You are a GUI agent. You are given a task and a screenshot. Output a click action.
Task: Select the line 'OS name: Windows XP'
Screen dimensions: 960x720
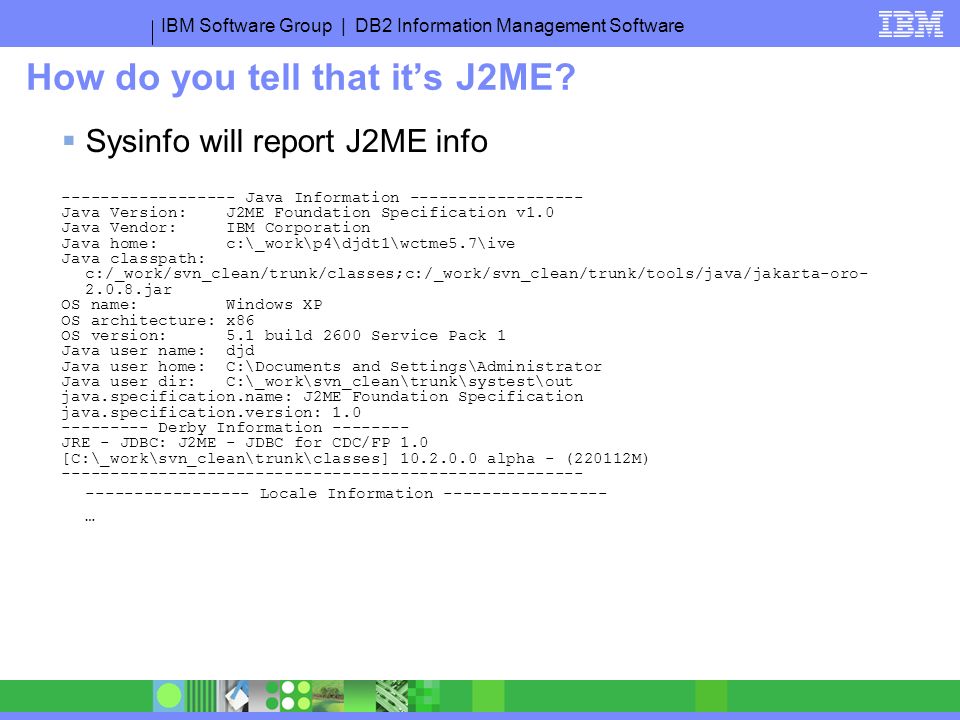click(x=192, y=305)
